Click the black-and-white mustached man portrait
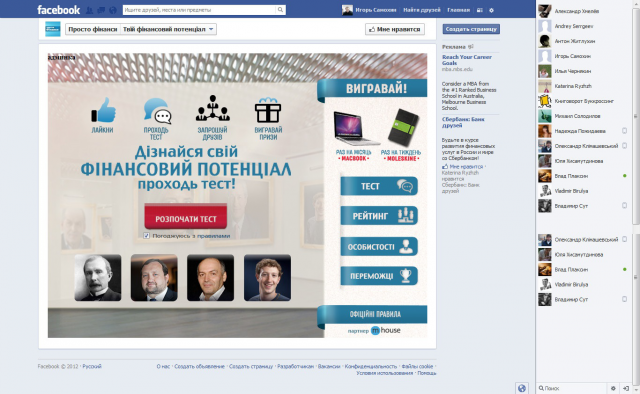This screenshot has height=394, width=640. (98, 278)
